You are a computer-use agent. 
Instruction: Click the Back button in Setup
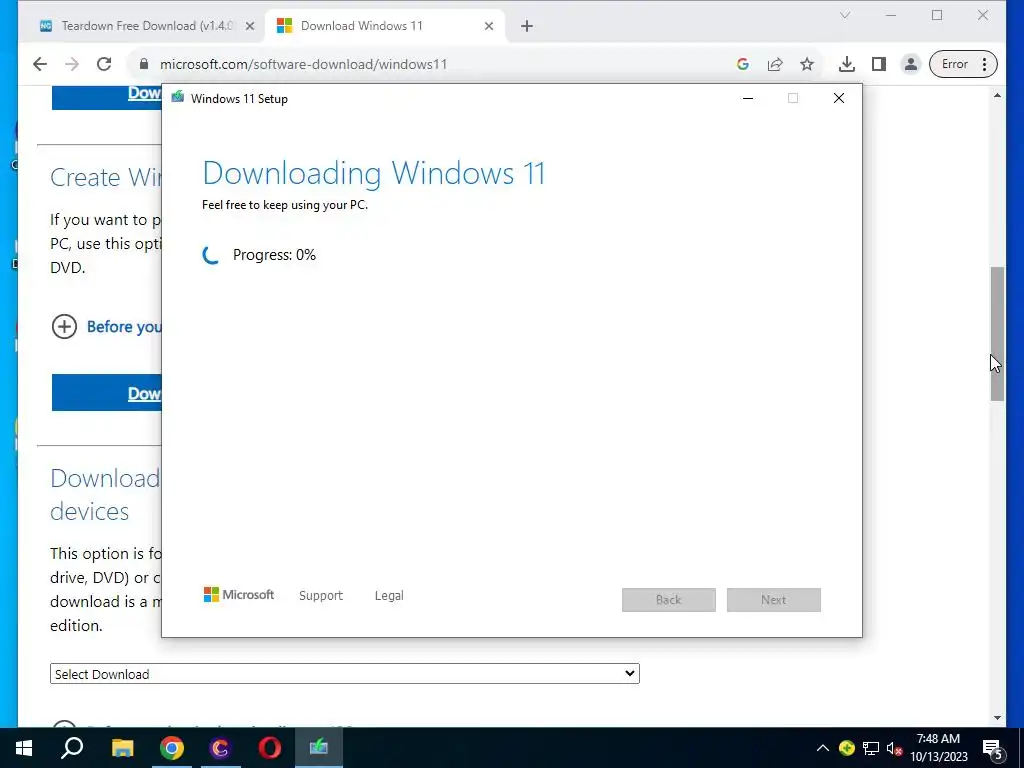(x=669, y=600)
